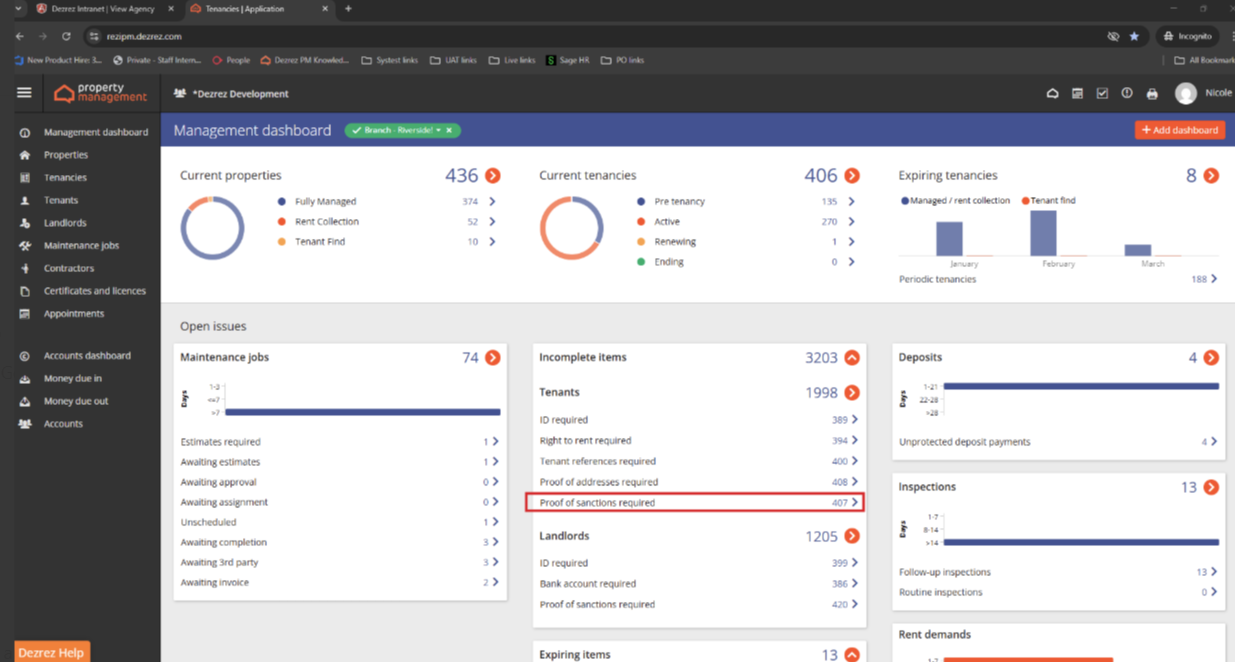
Task: Click the checklist tasks icon in header
Action: point(1102,94)
